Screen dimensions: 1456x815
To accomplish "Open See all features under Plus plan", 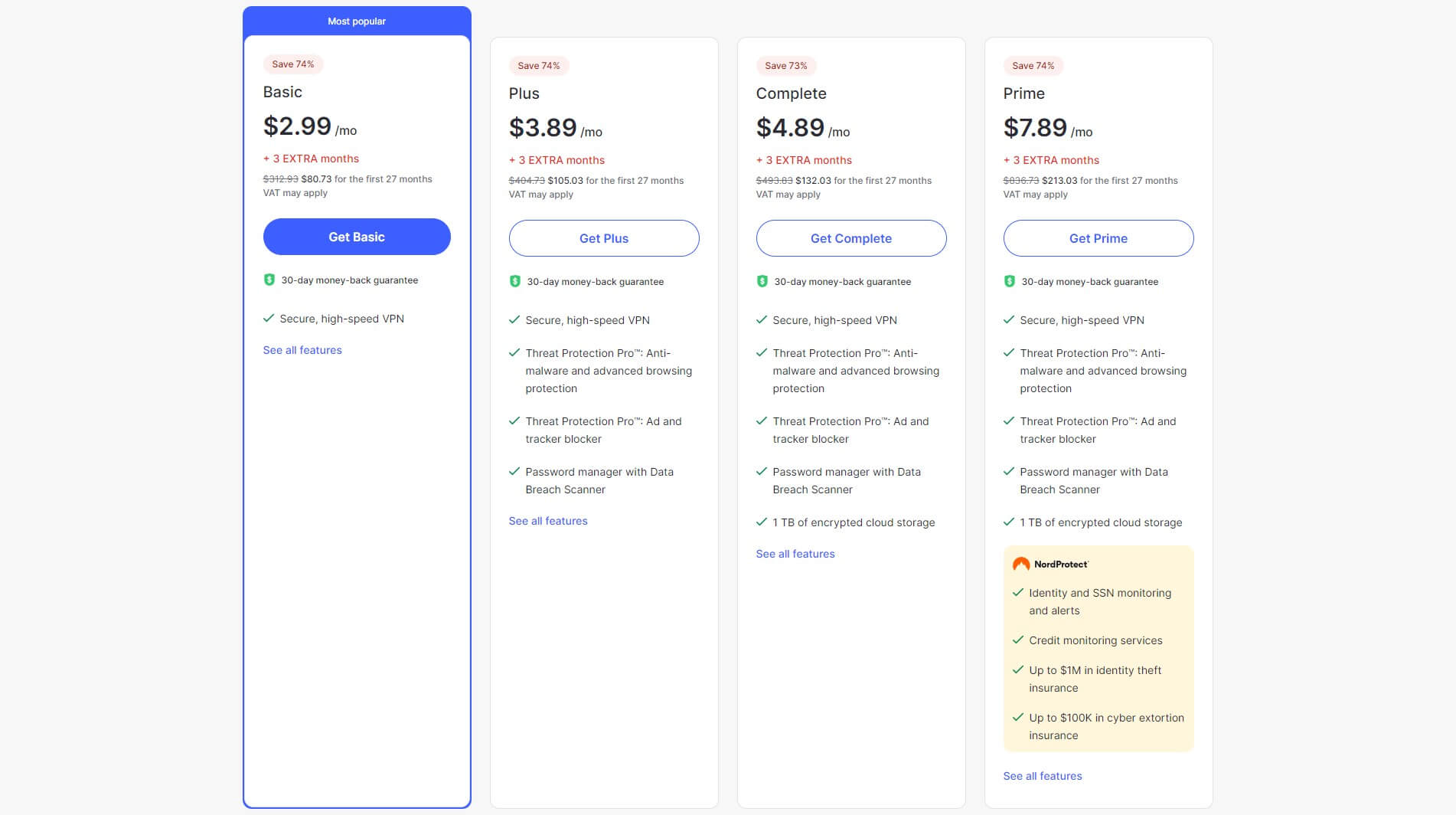I will (548, 521).
